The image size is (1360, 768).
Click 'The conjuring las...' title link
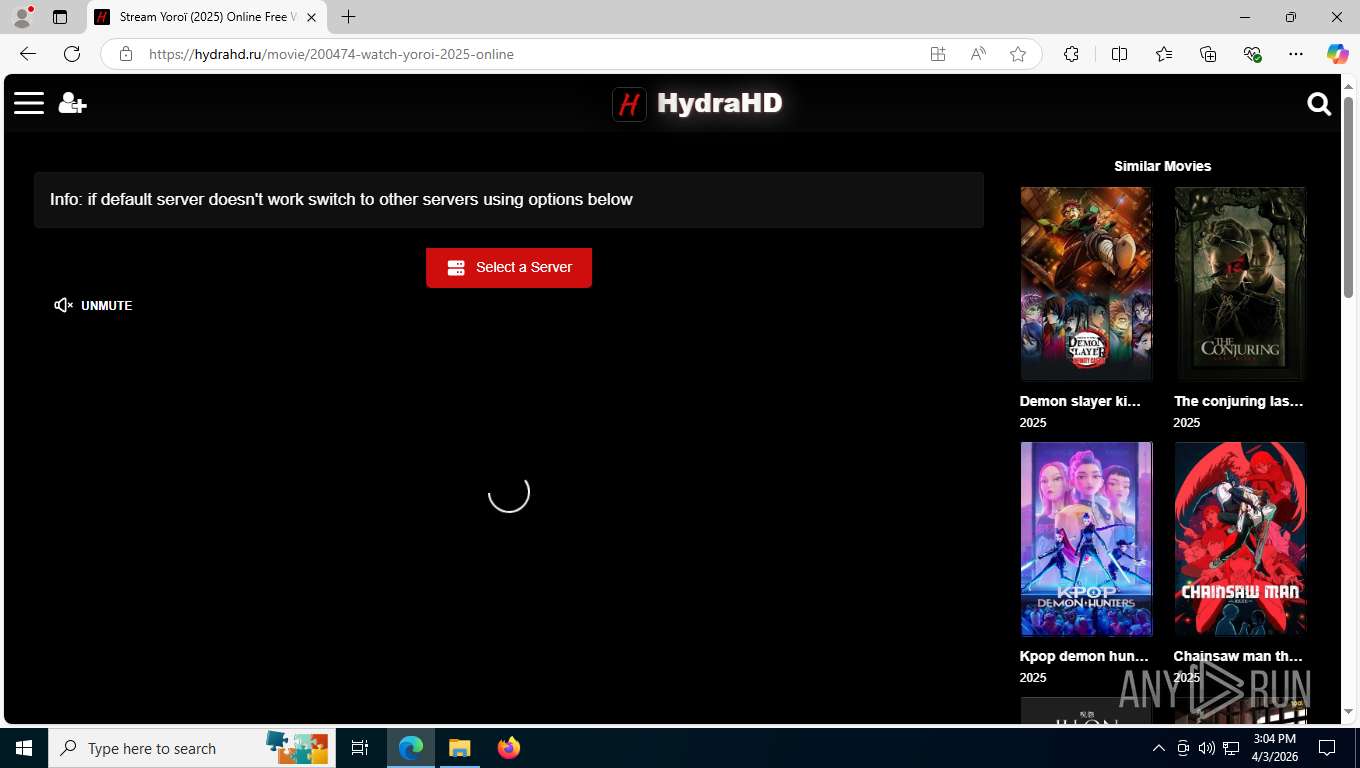tap(1238, 401)
